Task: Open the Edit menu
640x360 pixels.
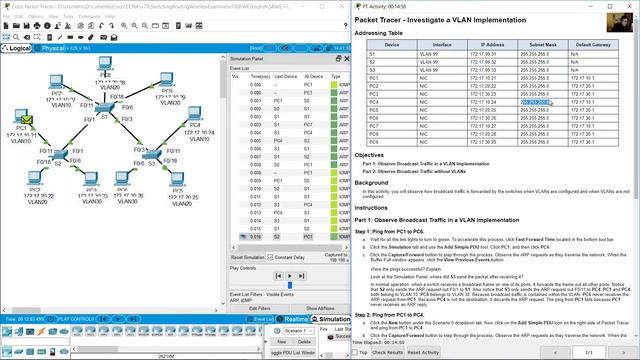Action: [19, 16]
